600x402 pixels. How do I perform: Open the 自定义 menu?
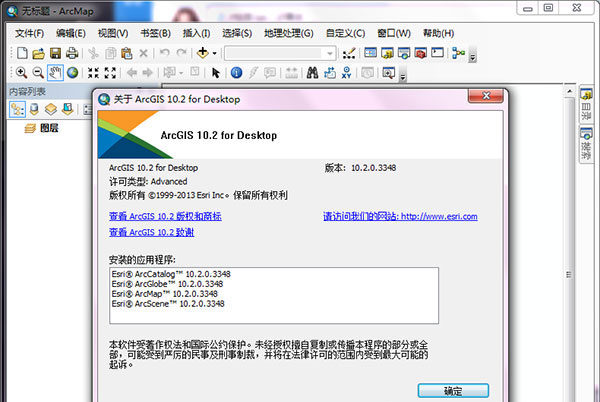coord(345,32)
